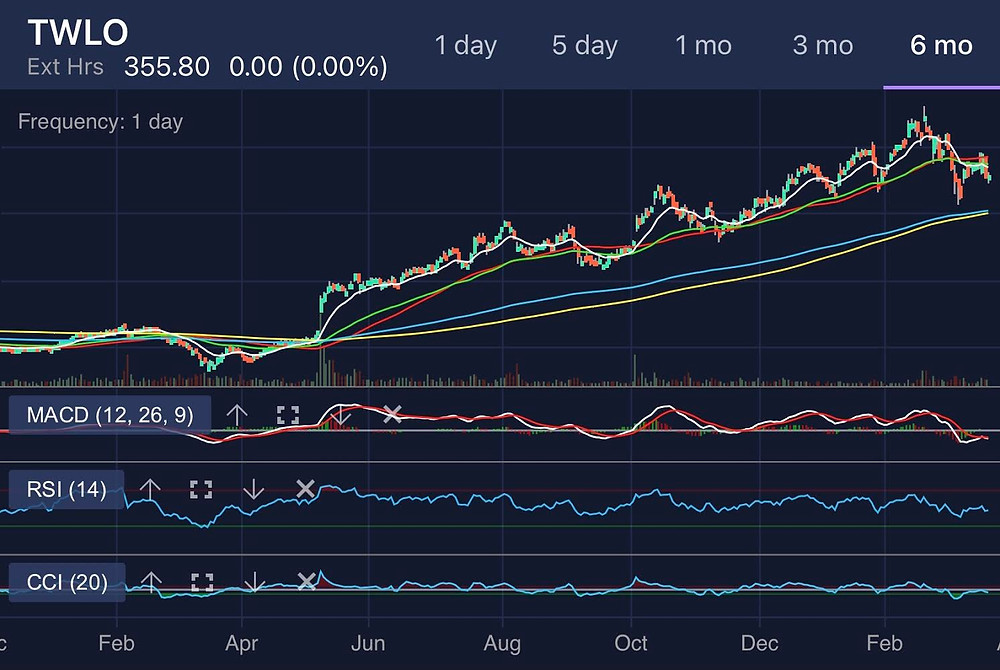The height and width of the screenshot is (670, 1000).
Task: Expand the CCI indicator to fullscreen
Action: [x=202, y=581]
